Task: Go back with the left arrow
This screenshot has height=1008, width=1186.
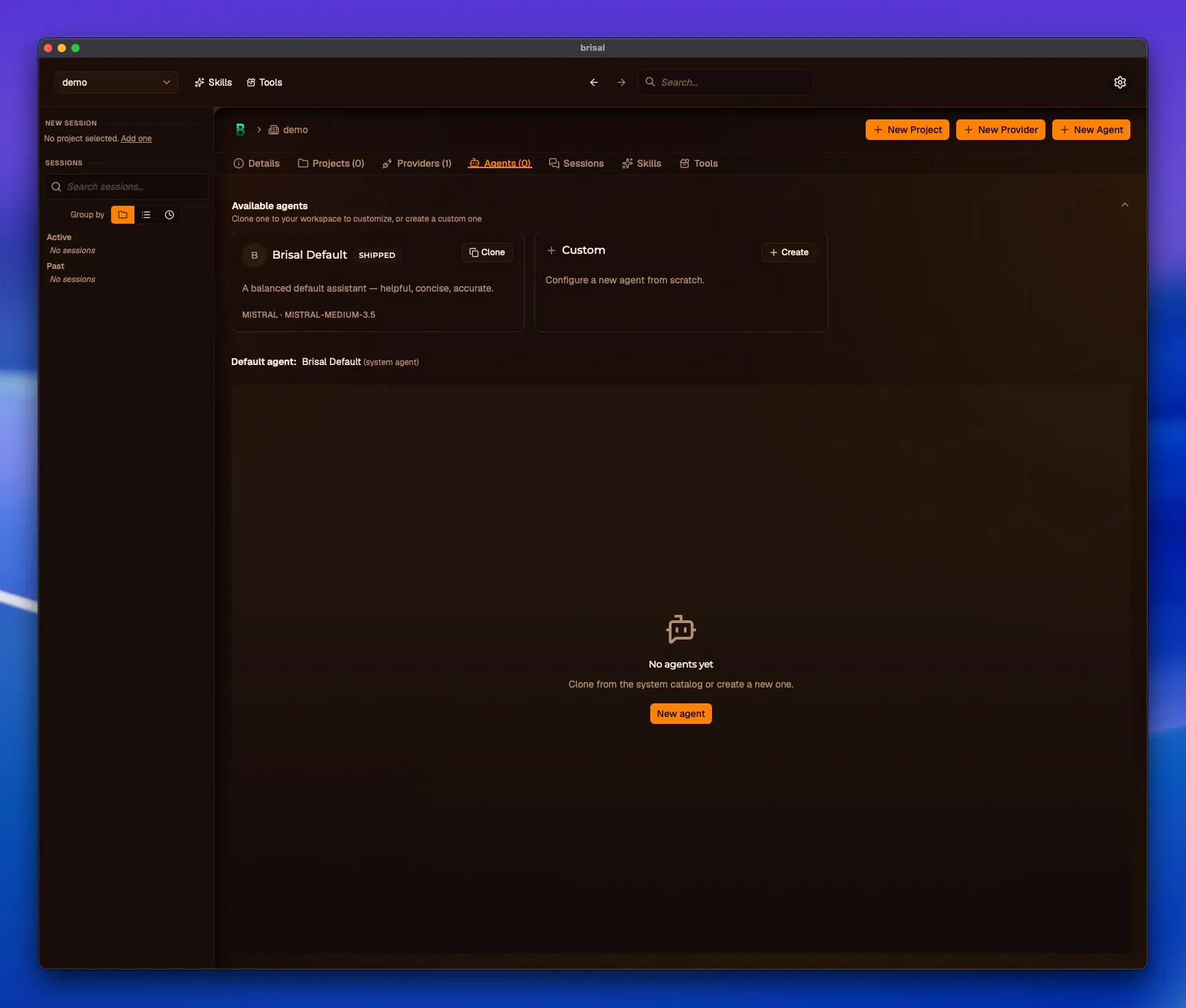Action: pyautogui.click(x=594, y=82)
